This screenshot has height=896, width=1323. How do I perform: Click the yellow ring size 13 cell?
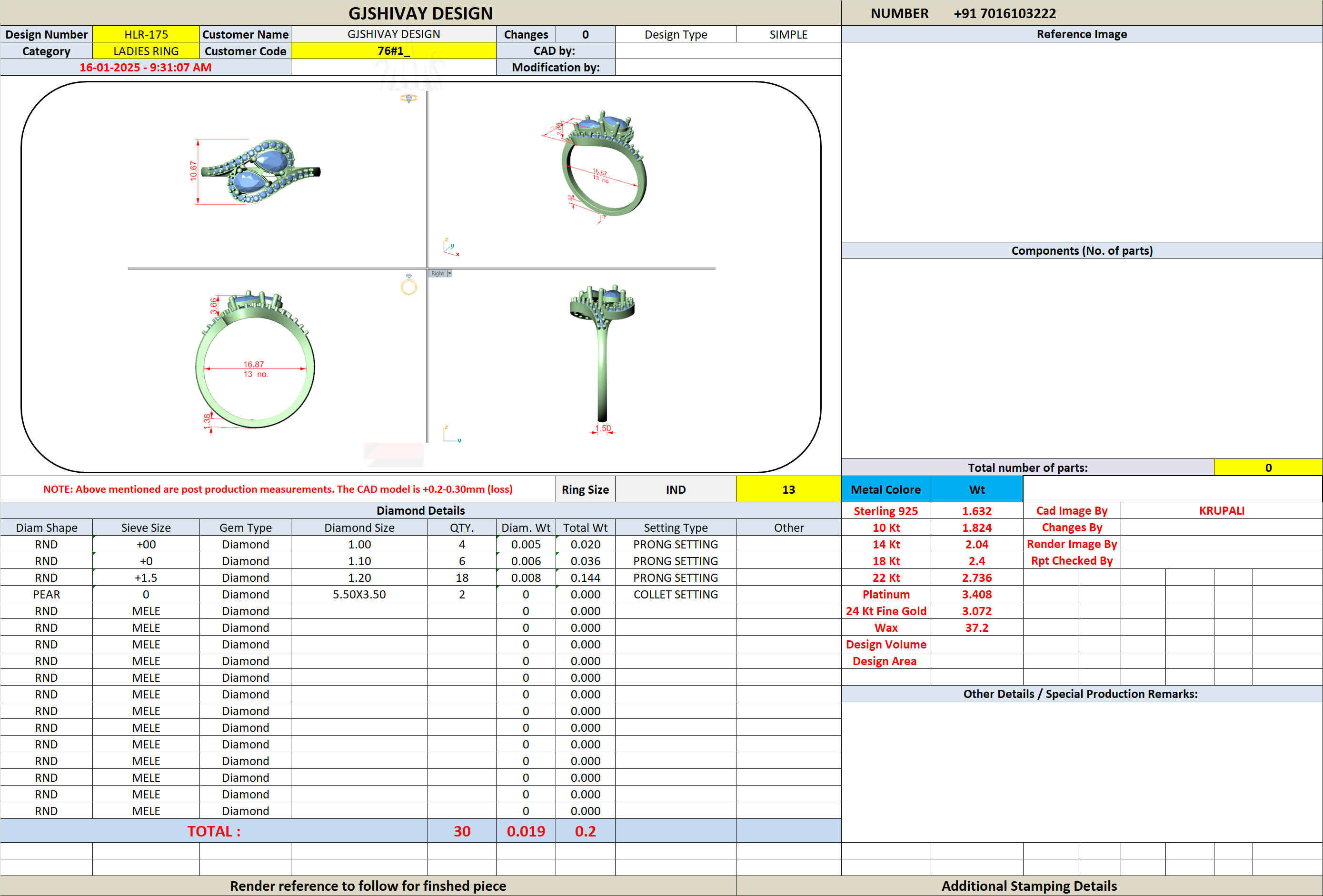tap(788, 489)
